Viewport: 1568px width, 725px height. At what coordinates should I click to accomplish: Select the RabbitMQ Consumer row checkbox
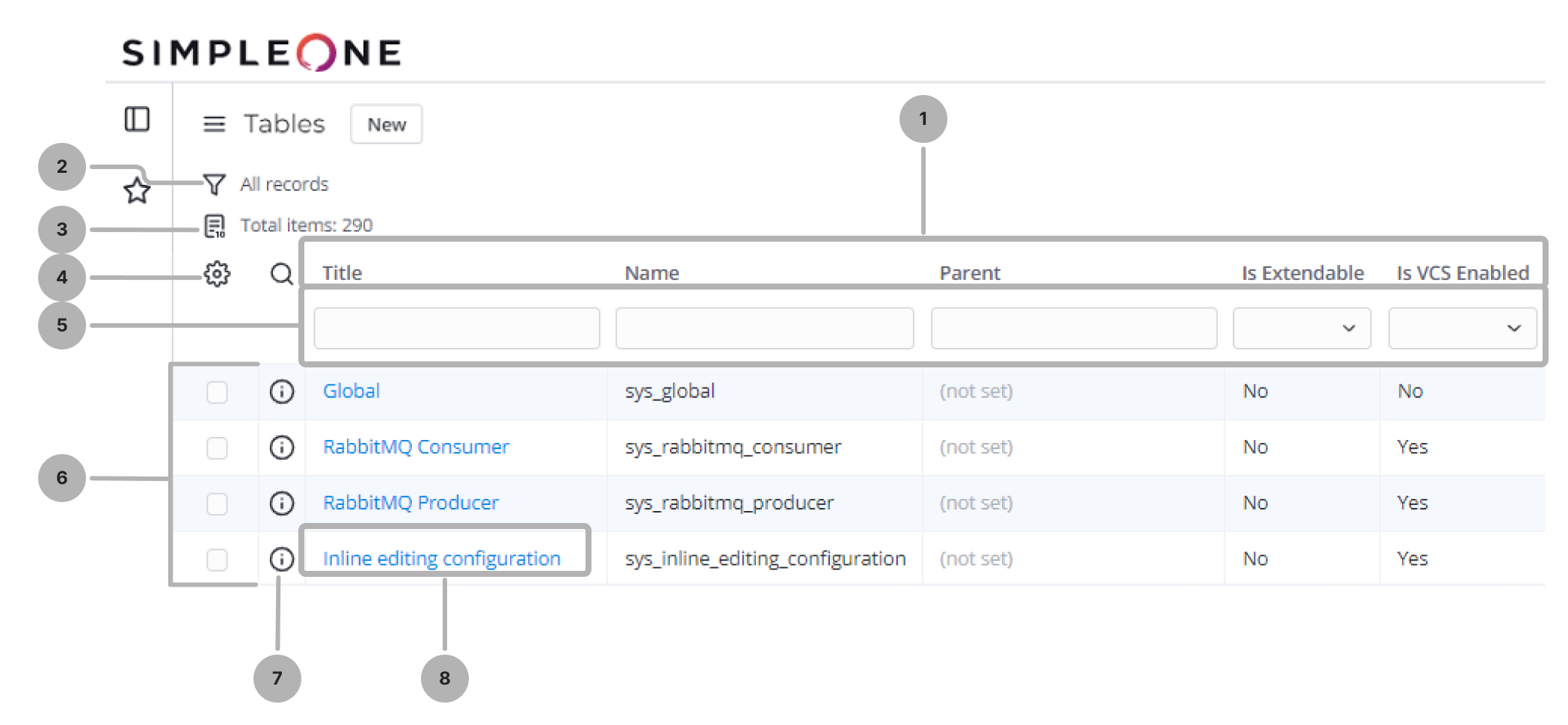coord(217,448)
